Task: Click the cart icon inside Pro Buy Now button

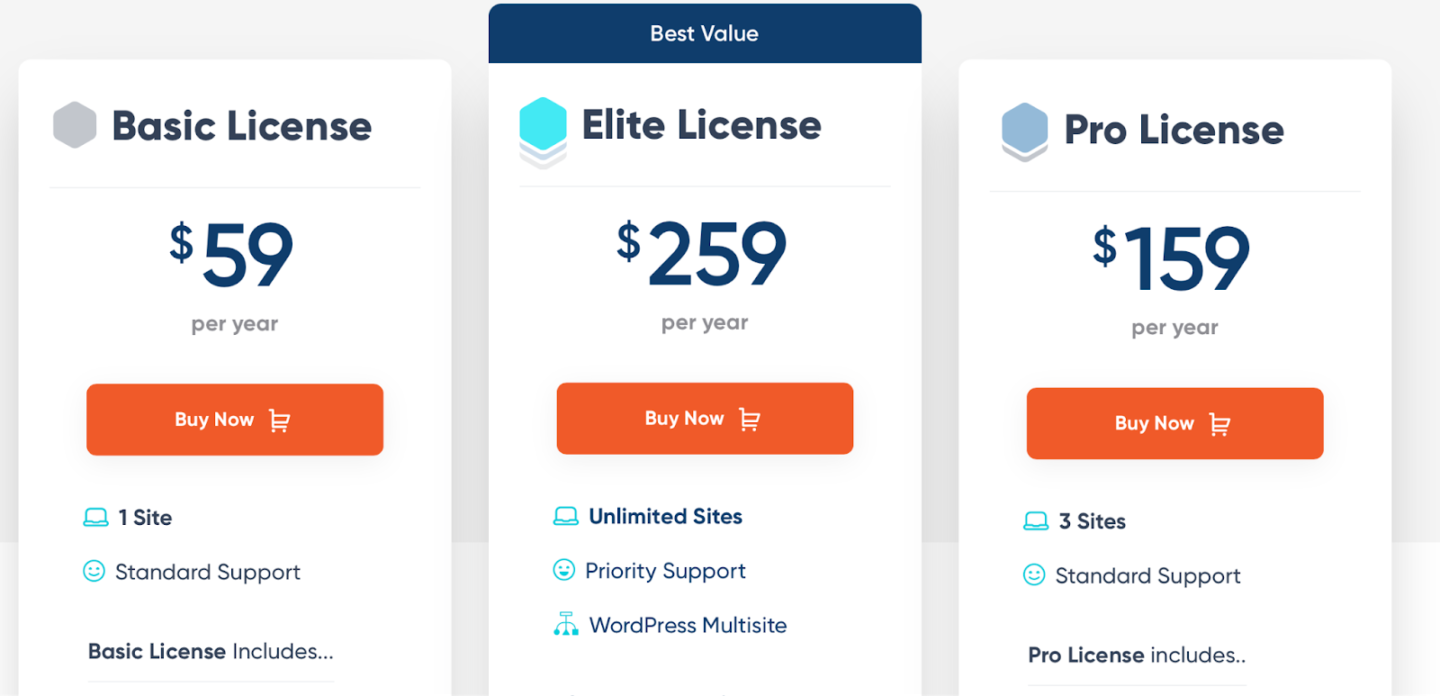Action: pyautogui.click(x=1219, y=423)
